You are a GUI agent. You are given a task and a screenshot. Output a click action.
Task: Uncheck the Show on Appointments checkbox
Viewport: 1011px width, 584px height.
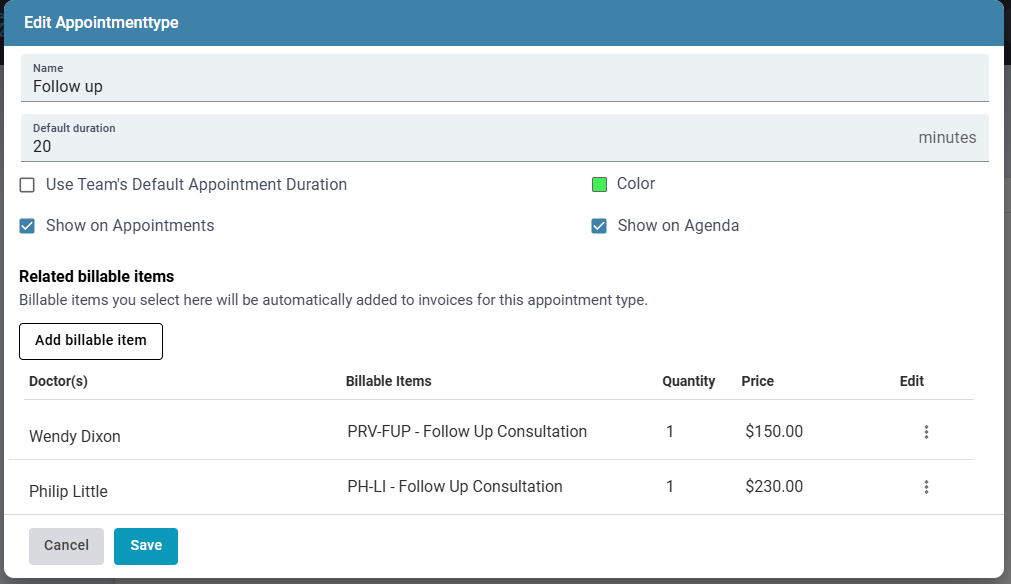28,226
